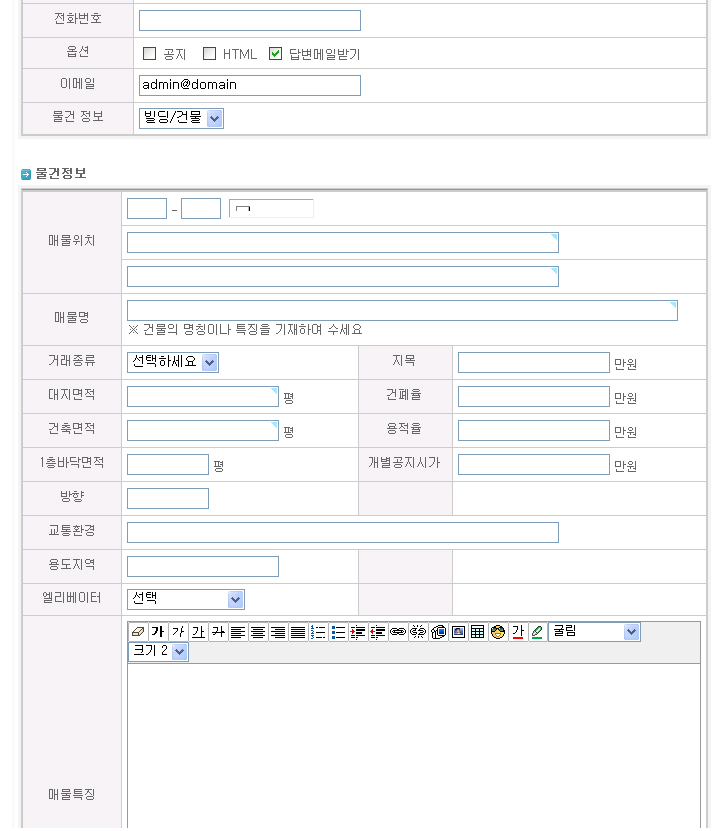Open the 거래종류 선택하세요 dropdown
The width and height of the screenshot is (712, 831).
[173, 363]
